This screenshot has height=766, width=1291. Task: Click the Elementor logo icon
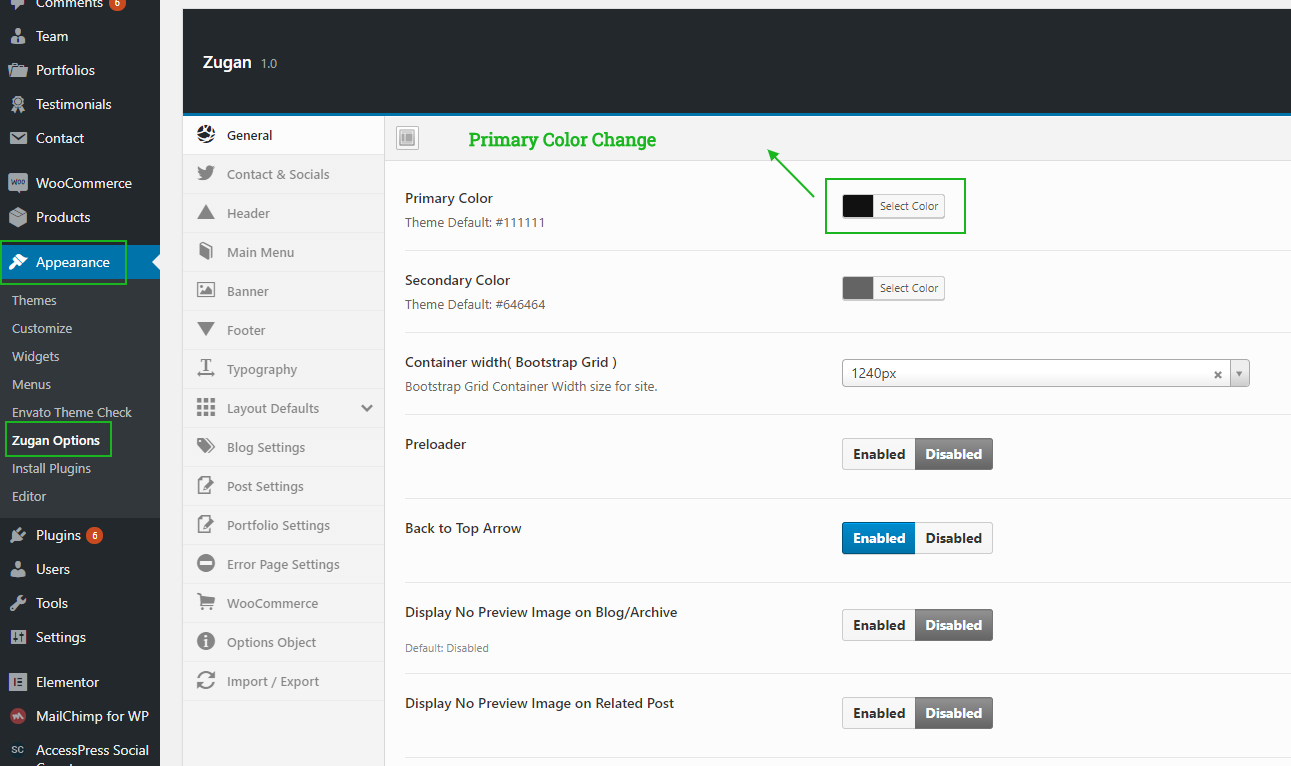pyautogui.click(x=18, y=682)
